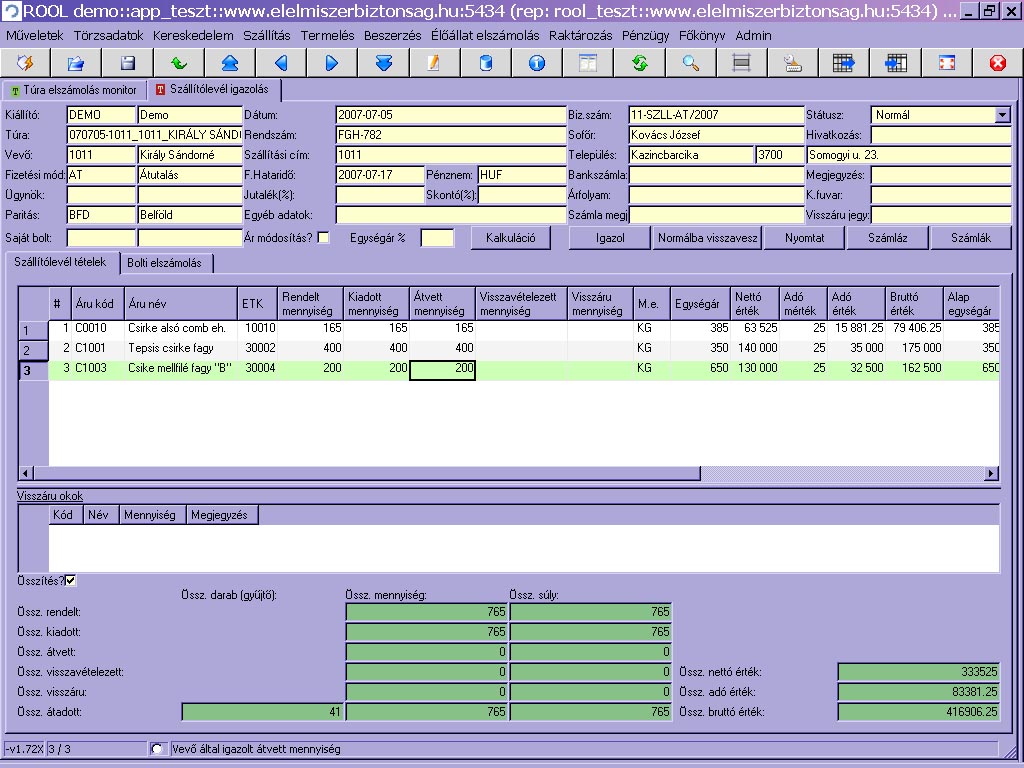Select the radio button in status bar
The image size is (1024, 768).
pyautogui.click(x=157, y=749)
